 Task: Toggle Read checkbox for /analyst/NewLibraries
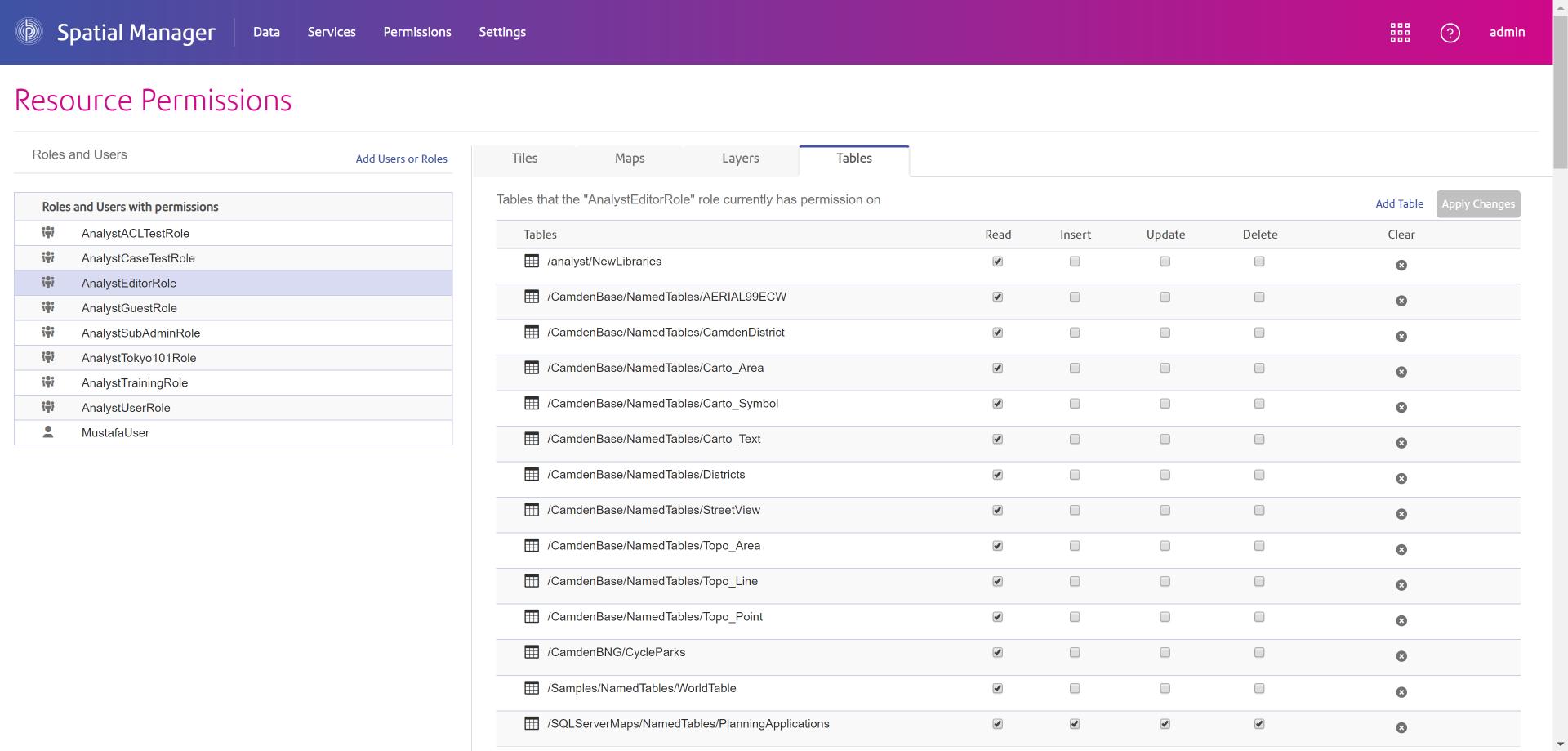pyautogui.click(x=997, y=262)
